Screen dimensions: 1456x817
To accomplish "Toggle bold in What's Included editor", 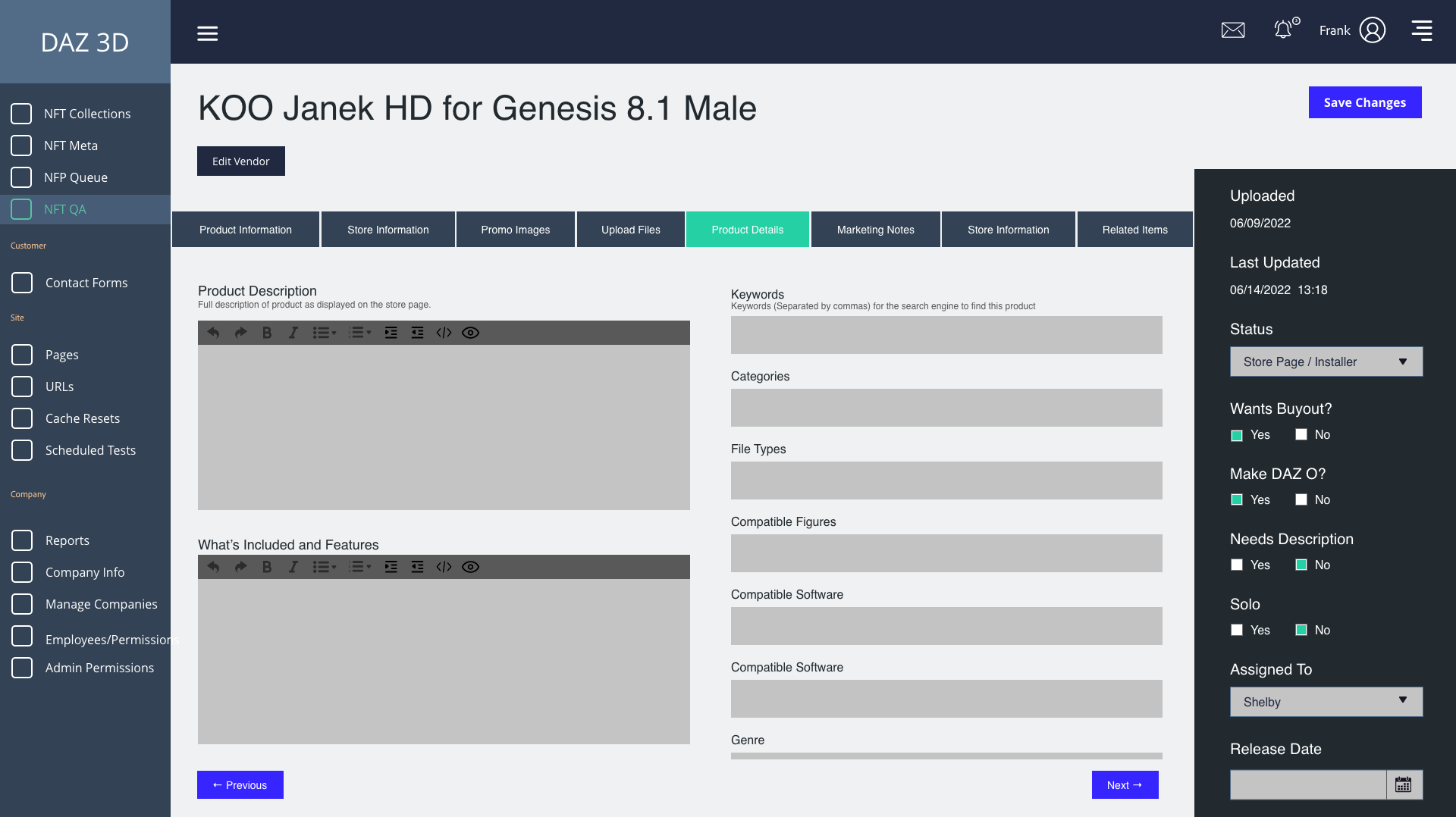I will [267, 567].
